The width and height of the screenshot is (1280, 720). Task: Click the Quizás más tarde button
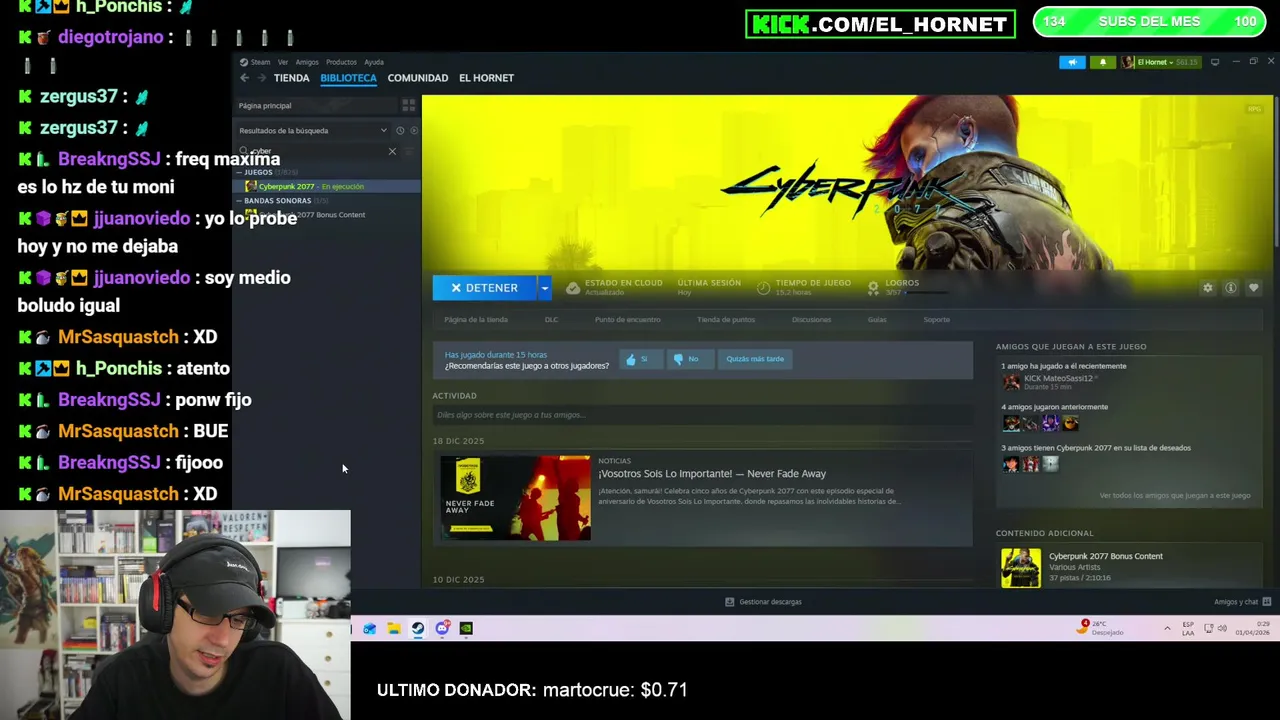pos(755,359)
